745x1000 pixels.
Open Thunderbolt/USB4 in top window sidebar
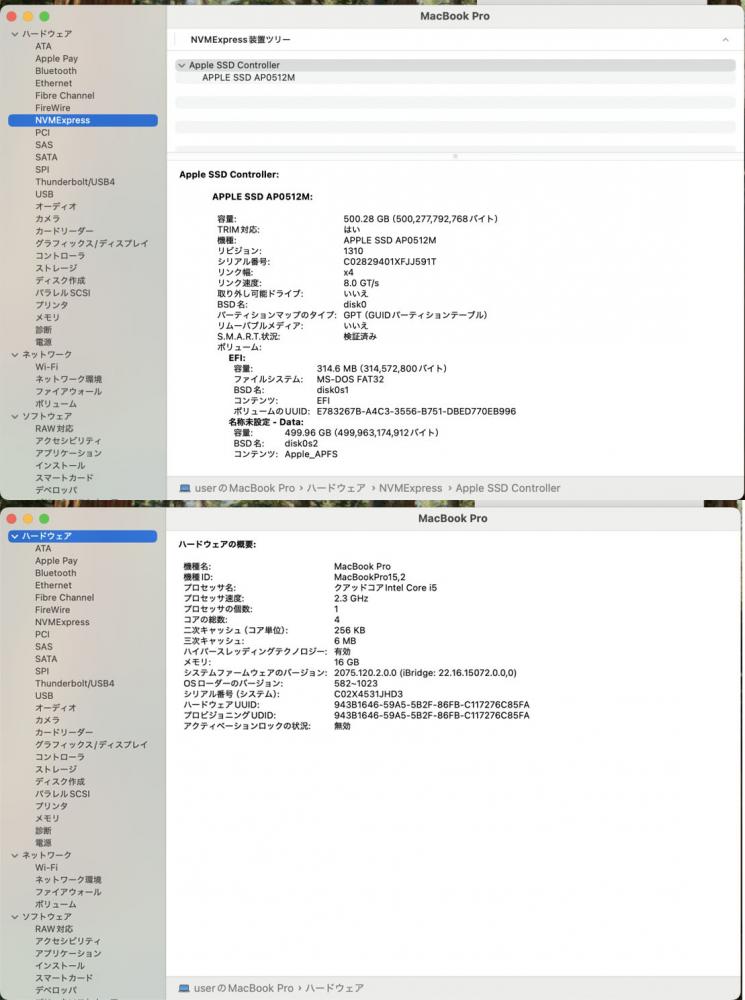(x=75, y=182)
